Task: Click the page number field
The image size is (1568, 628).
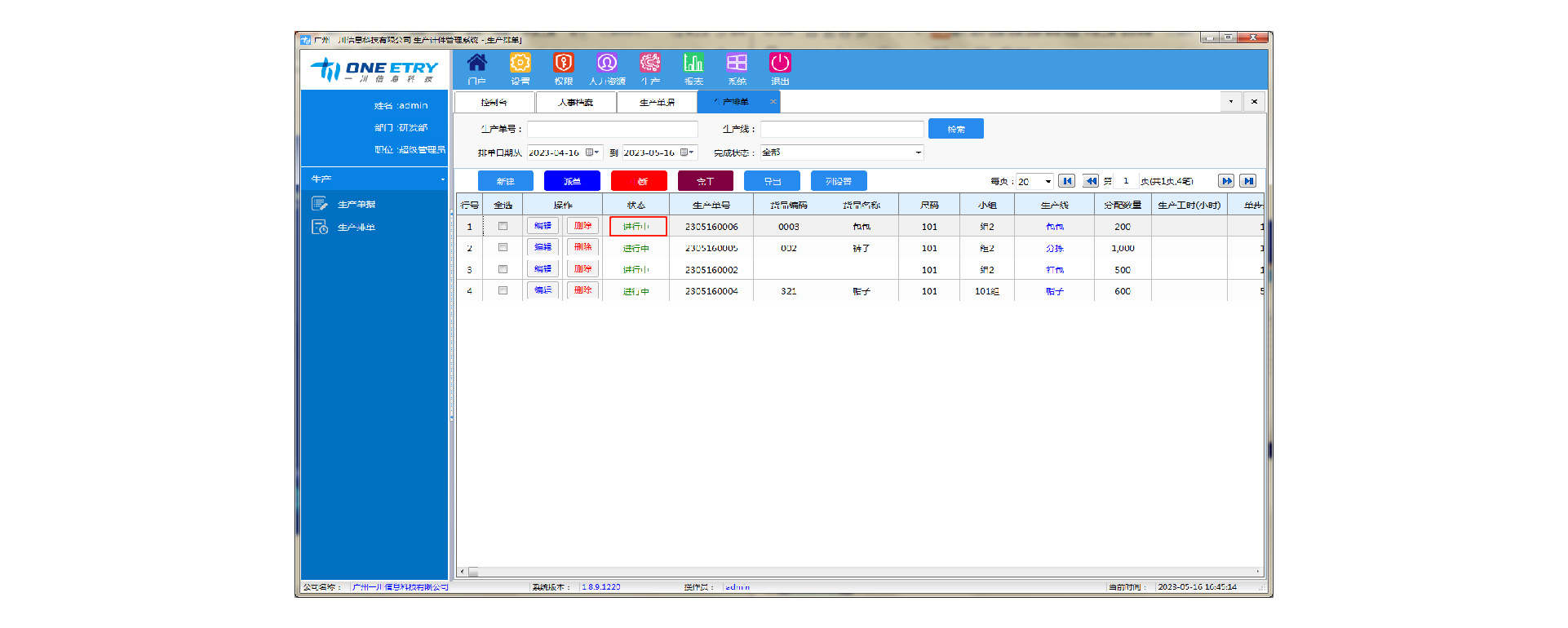Action: (1126, 181)
